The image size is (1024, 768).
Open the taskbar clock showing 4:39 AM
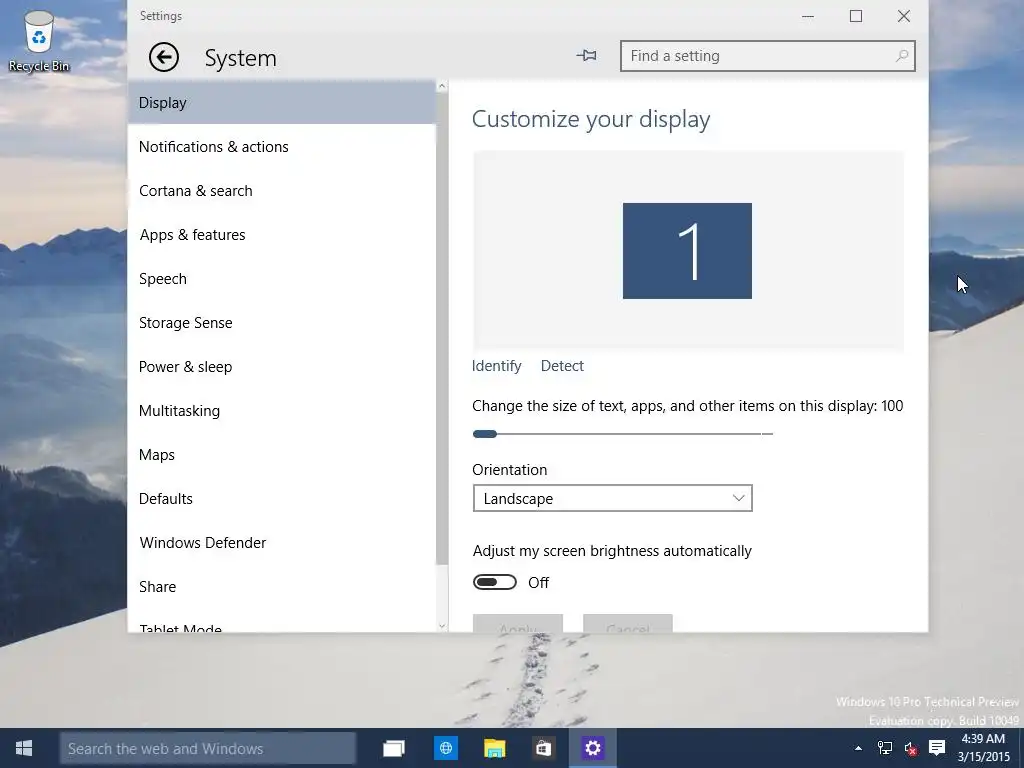coord(984,748)
